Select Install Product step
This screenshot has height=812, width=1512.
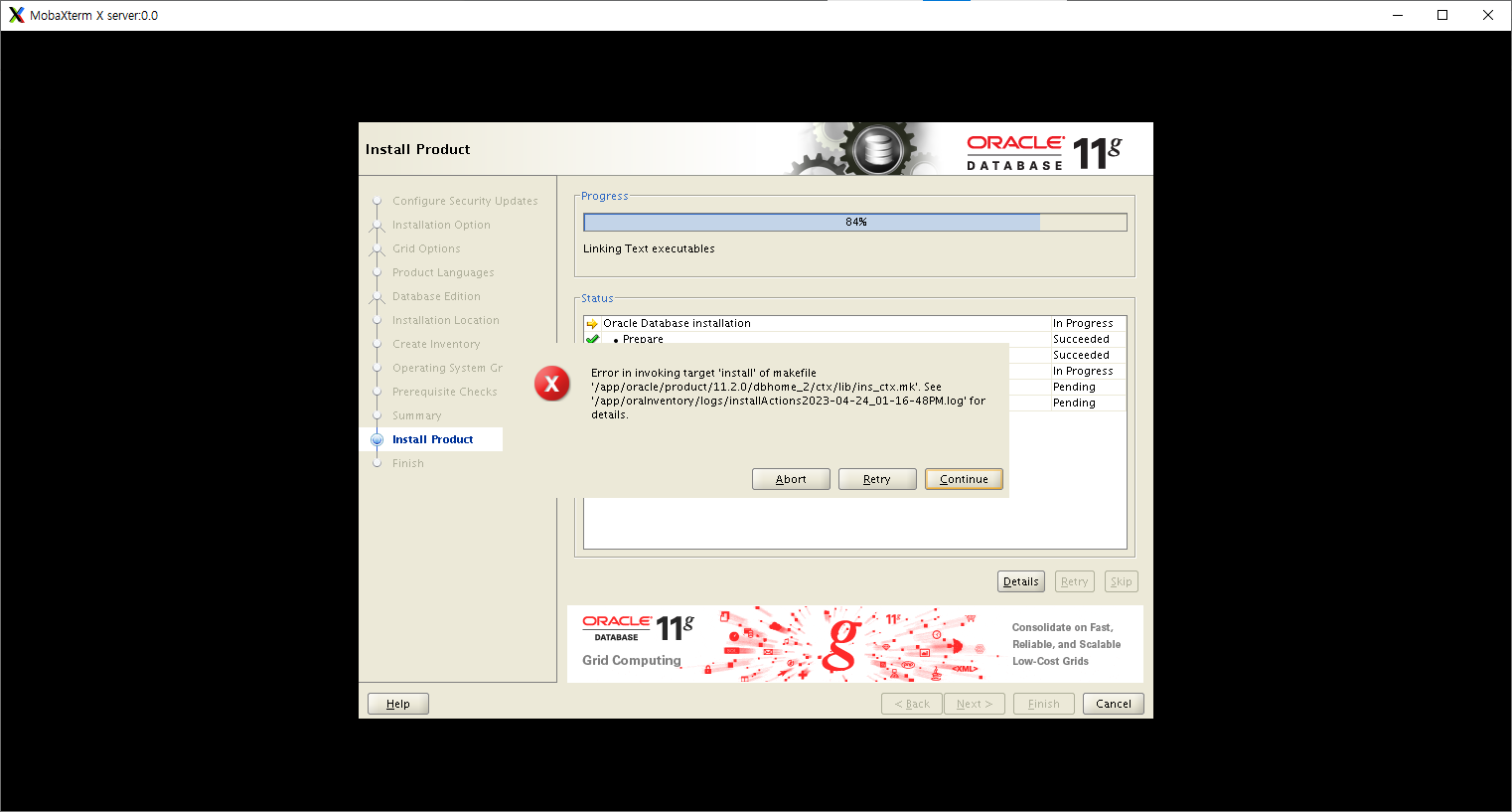[x=433, y=439]
